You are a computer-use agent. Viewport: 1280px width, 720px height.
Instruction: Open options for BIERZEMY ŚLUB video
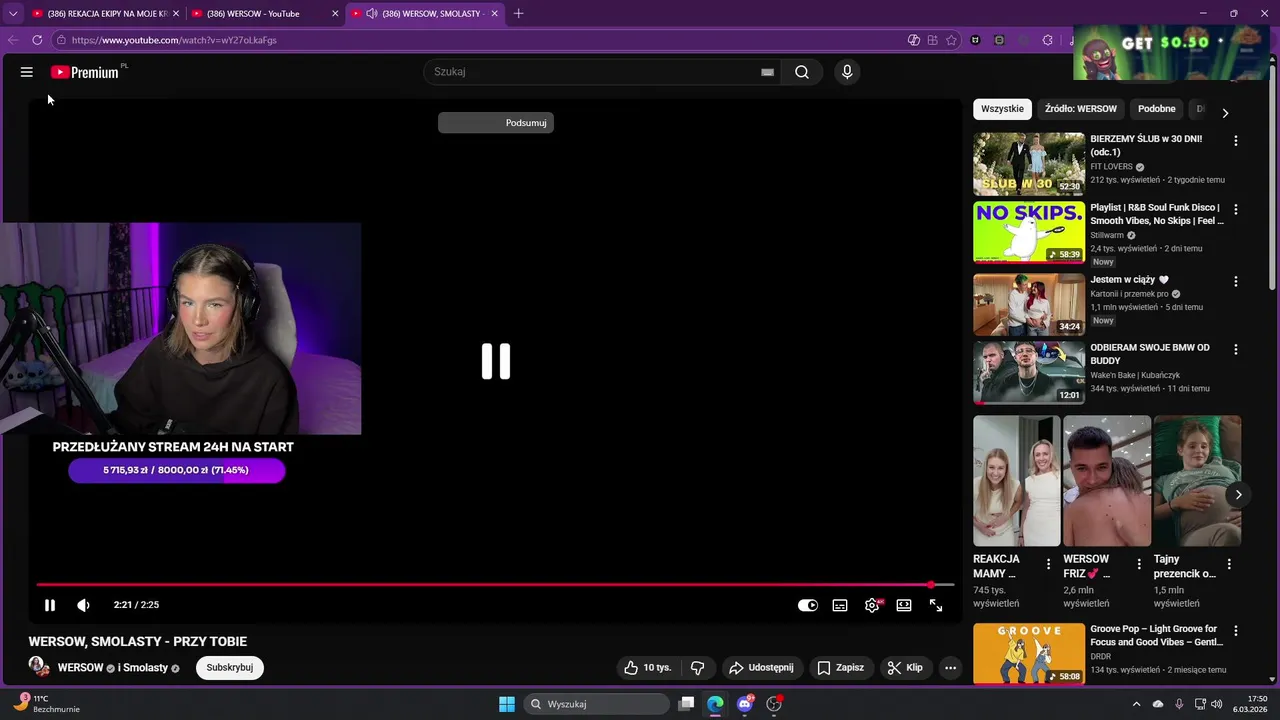click(1236, 141)
